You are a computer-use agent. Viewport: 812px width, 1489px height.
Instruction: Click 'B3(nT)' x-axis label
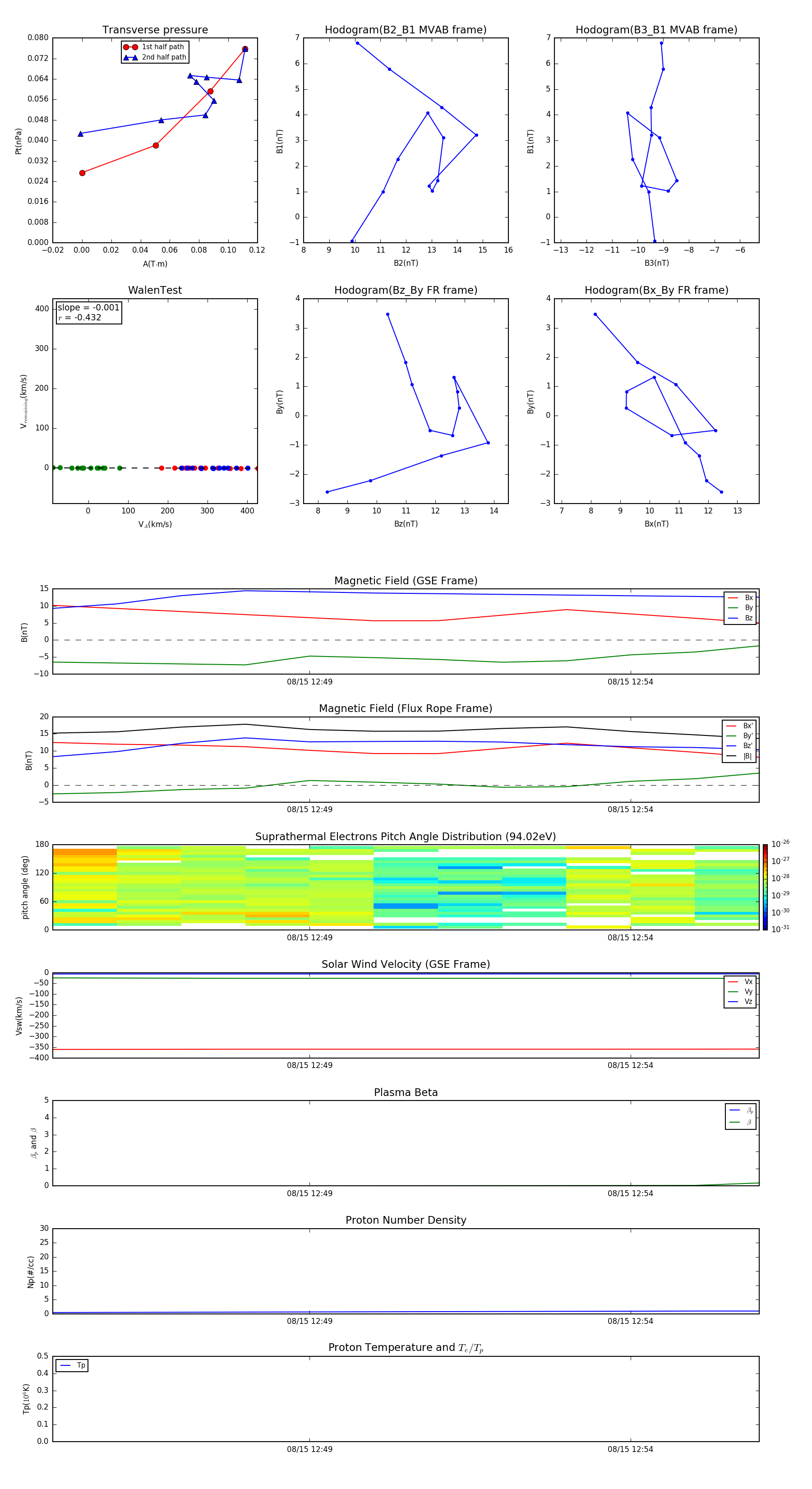[656, 263]
